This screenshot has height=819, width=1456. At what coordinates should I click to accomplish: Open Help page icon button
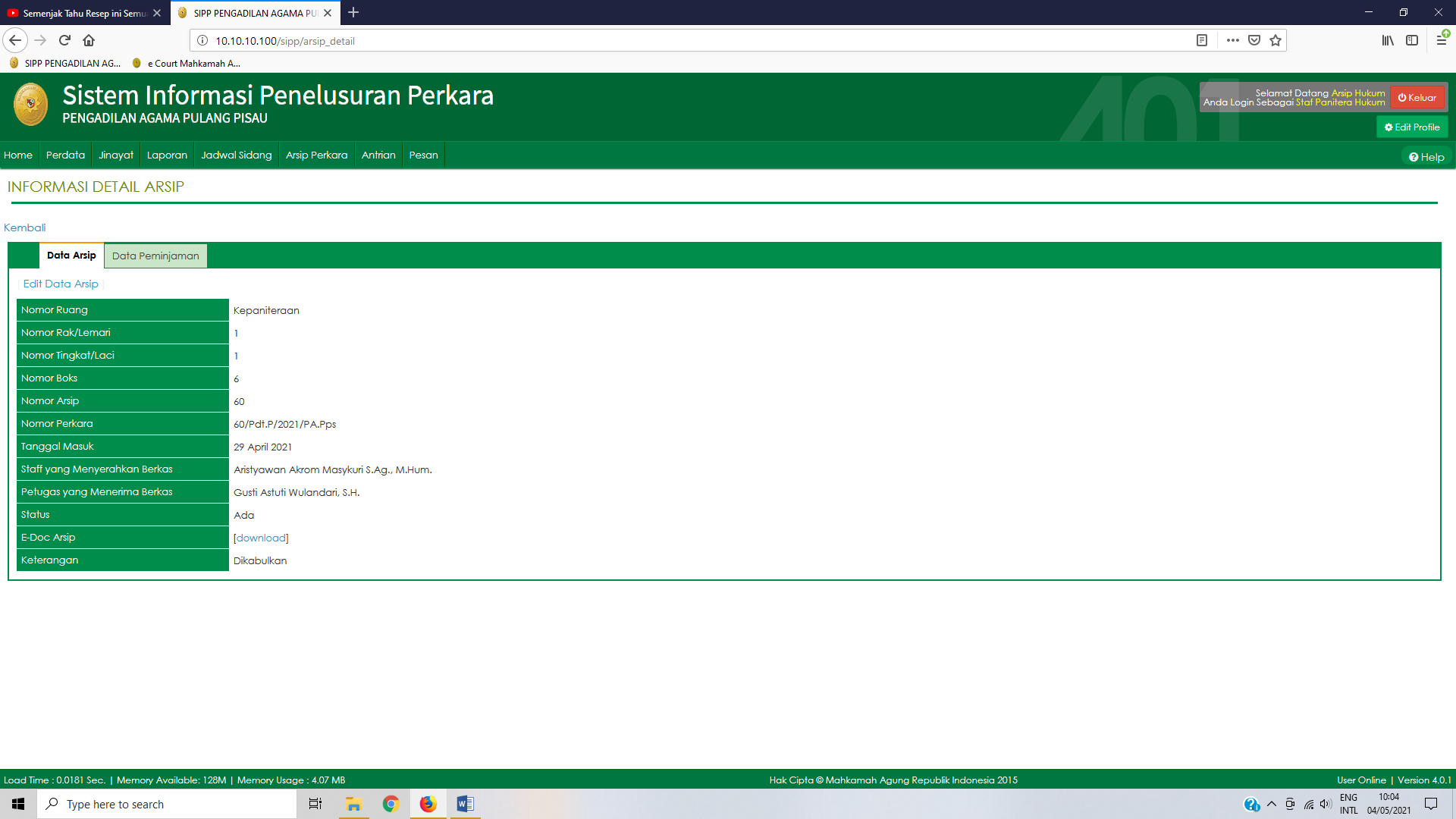[x=1426, y=157]
